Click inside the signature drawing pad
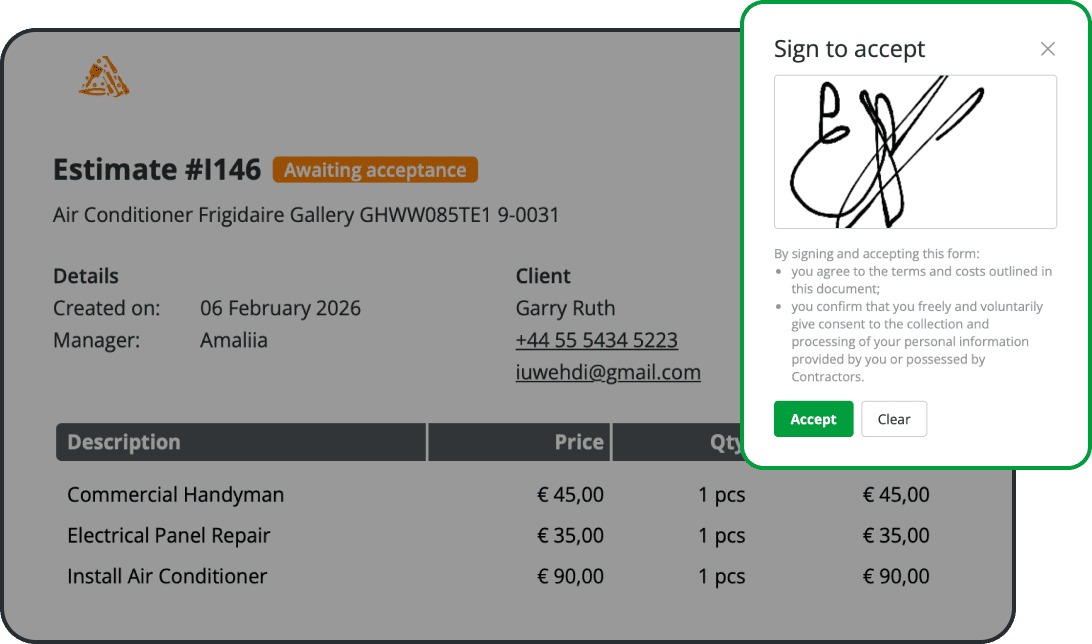1092x644 pixels. (915, 152)
